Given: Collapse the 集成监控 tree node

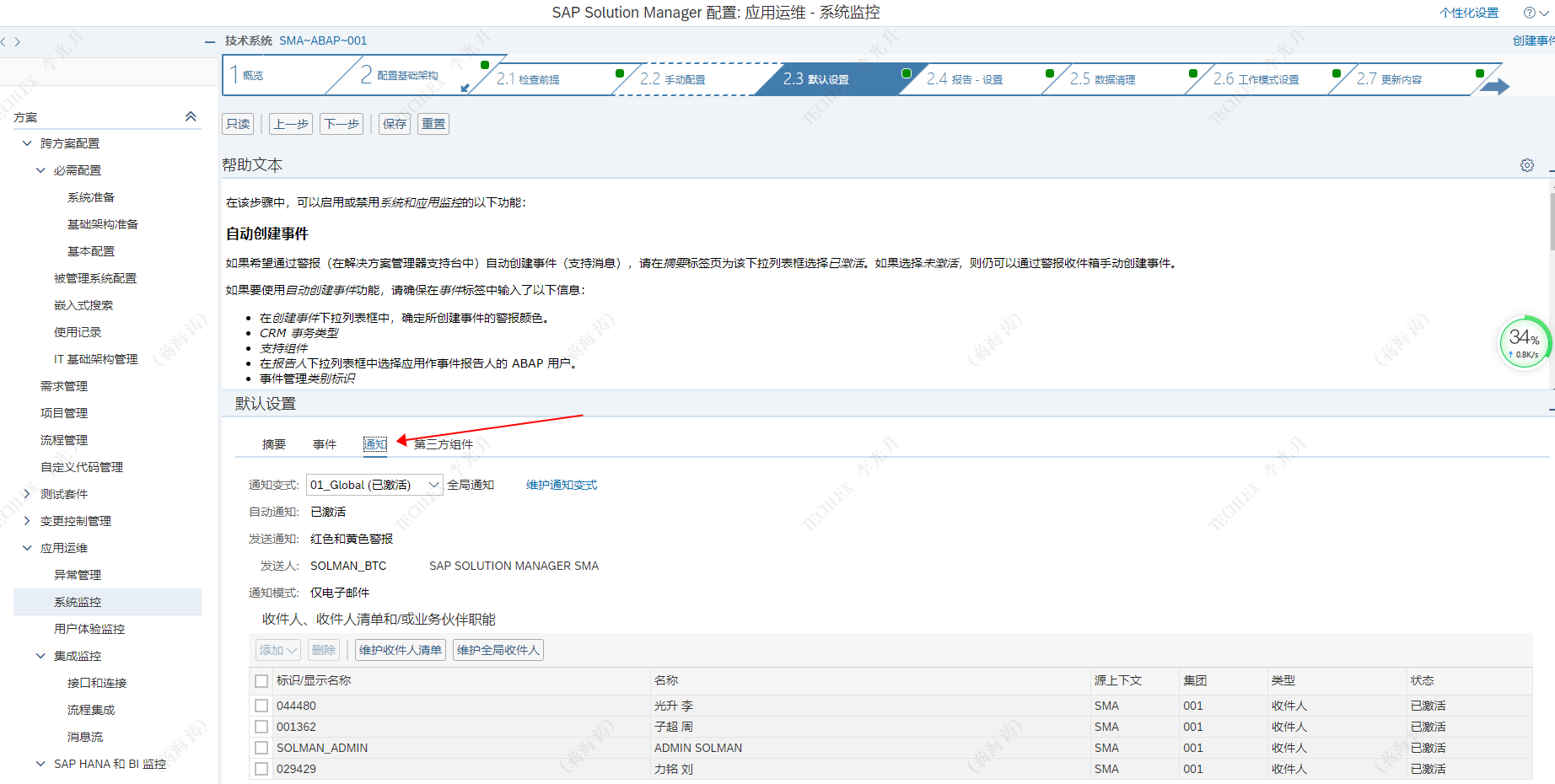Looking at the screenshot, I should pos(40,656).
